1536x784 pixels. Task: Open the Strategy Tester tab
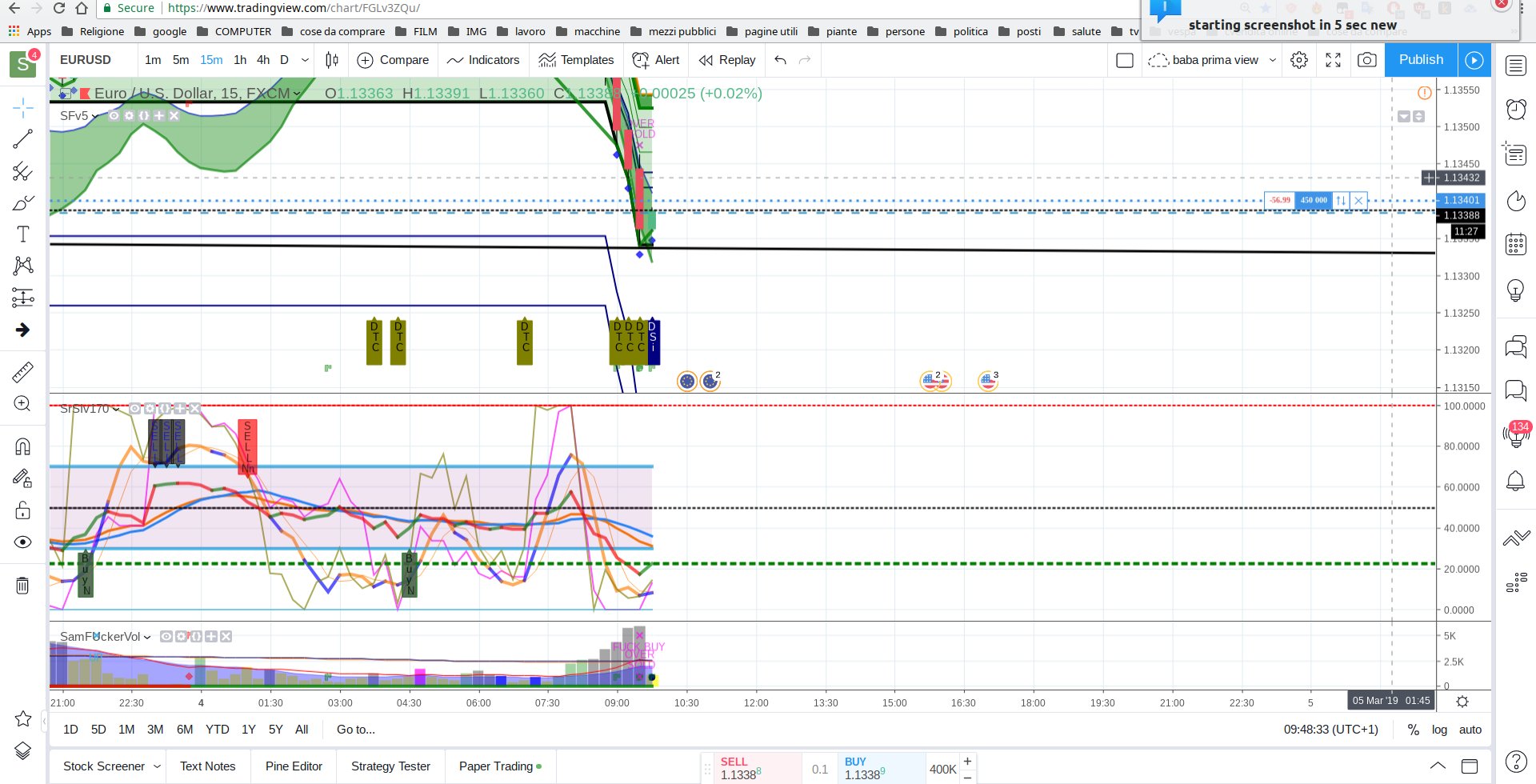point(390,766)
